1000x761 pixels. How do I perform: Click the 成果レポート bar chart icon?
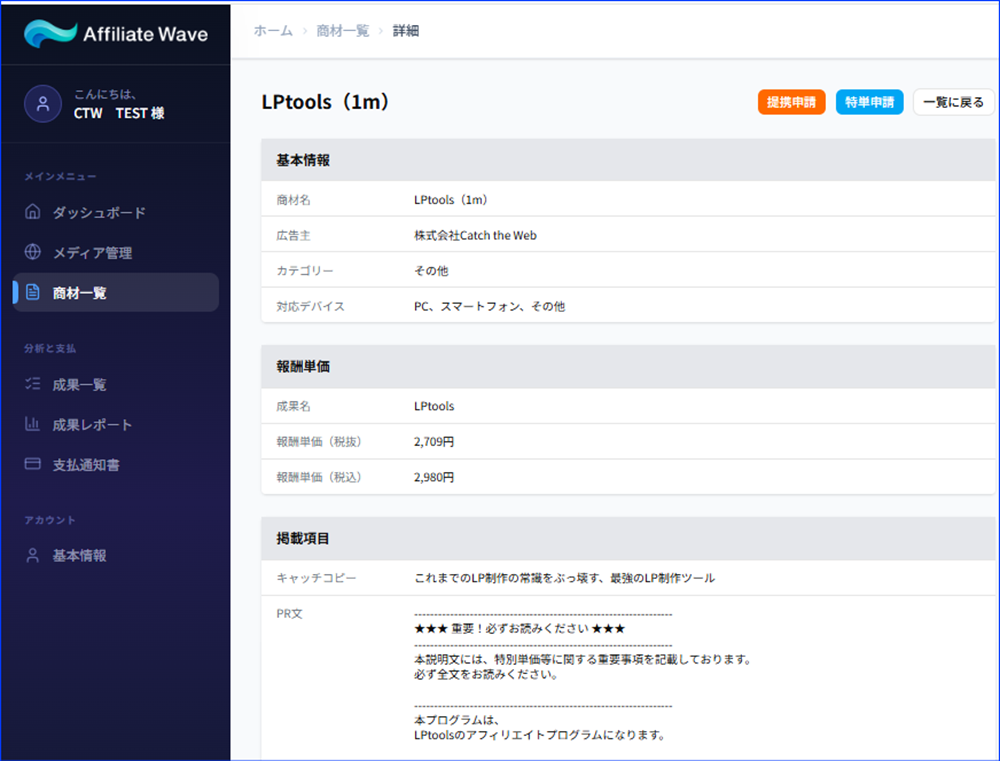tap(33, 424)
